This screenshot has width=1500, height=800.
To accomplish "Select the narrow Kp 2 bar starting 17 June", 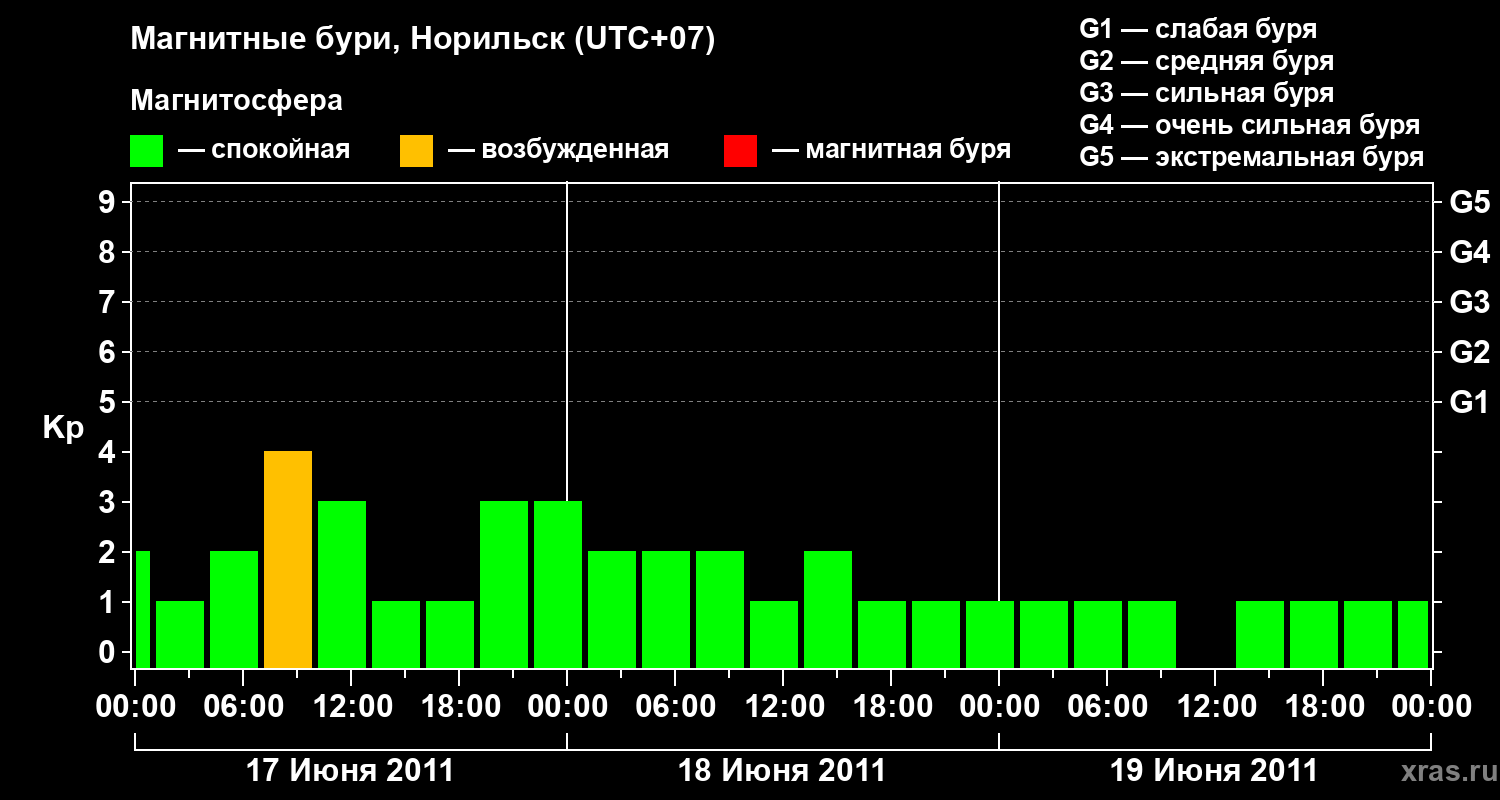I will click(x=142, y=609).
